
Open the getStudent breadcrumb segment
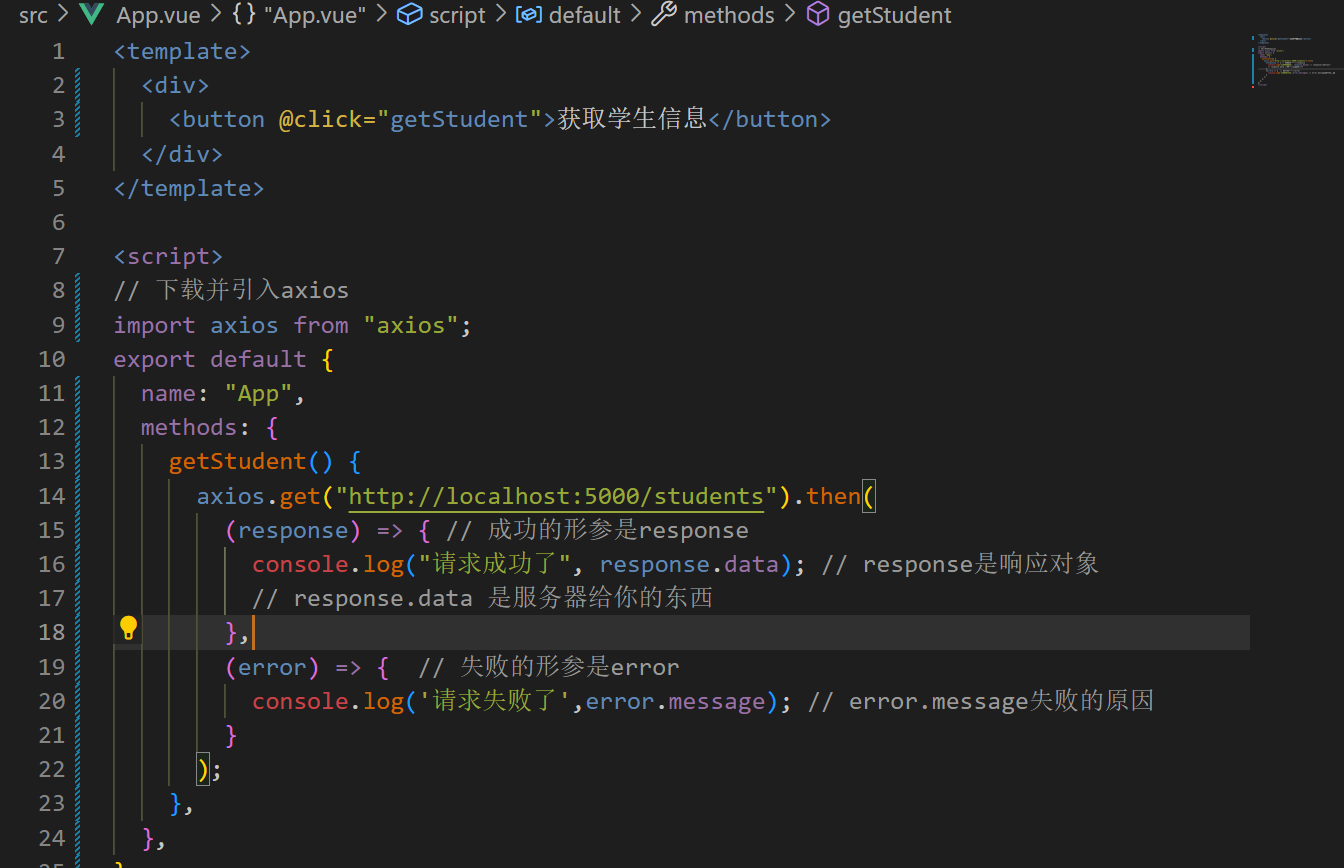pyautogui.click(x=894, y=15)
